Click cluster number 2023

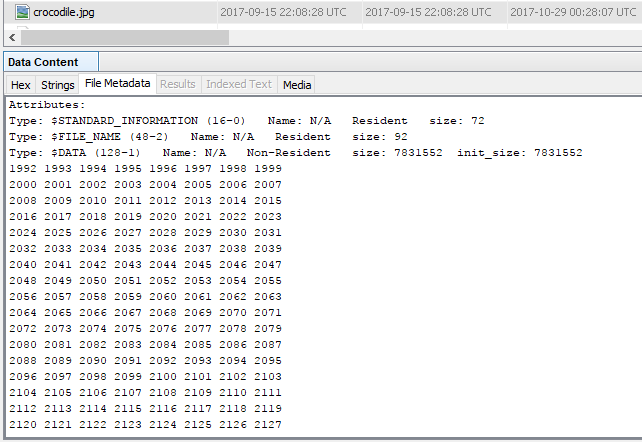pos(268,216)
